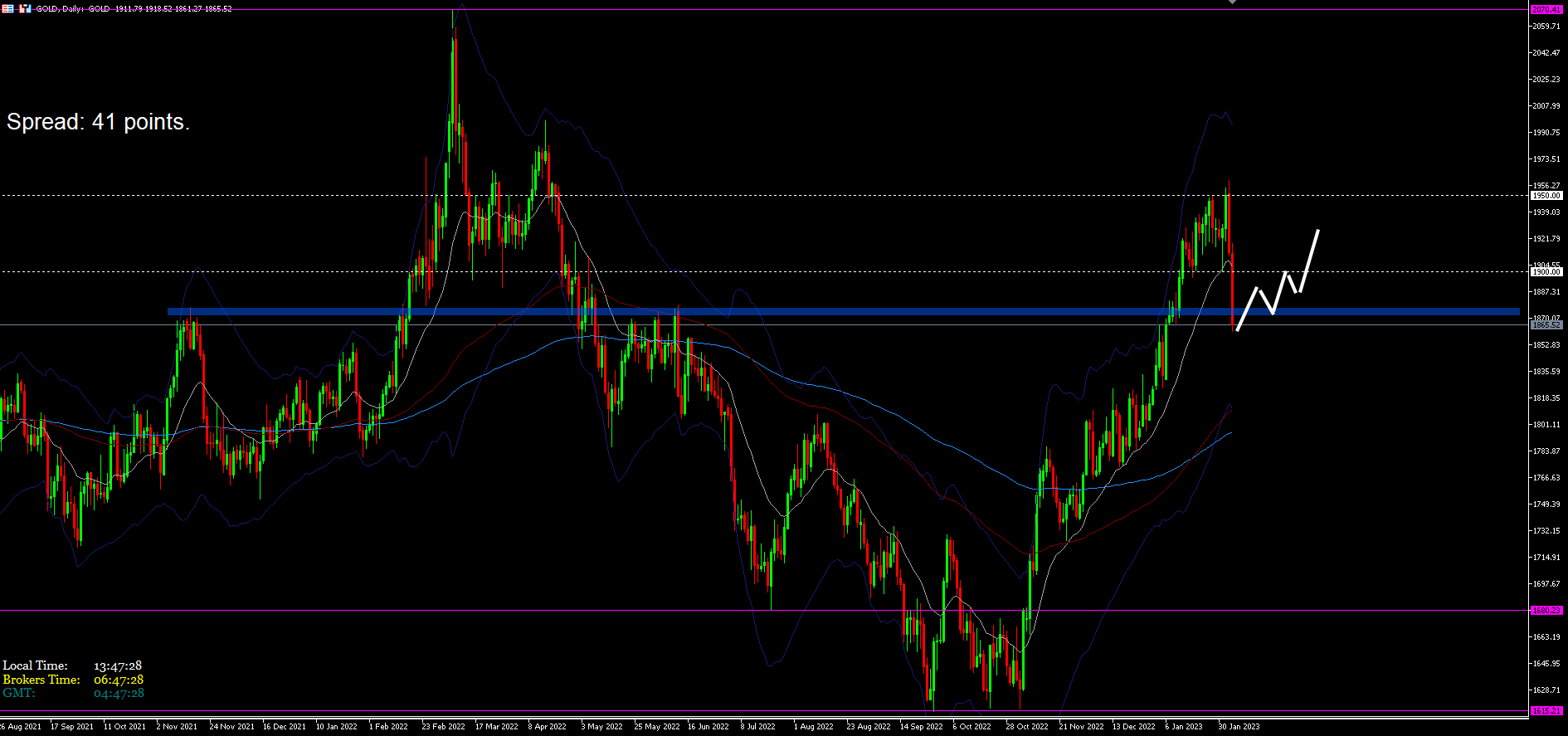Click 1628.71 on the price scale
This screenshot has height=736, width=1568.
[1546, 690]
